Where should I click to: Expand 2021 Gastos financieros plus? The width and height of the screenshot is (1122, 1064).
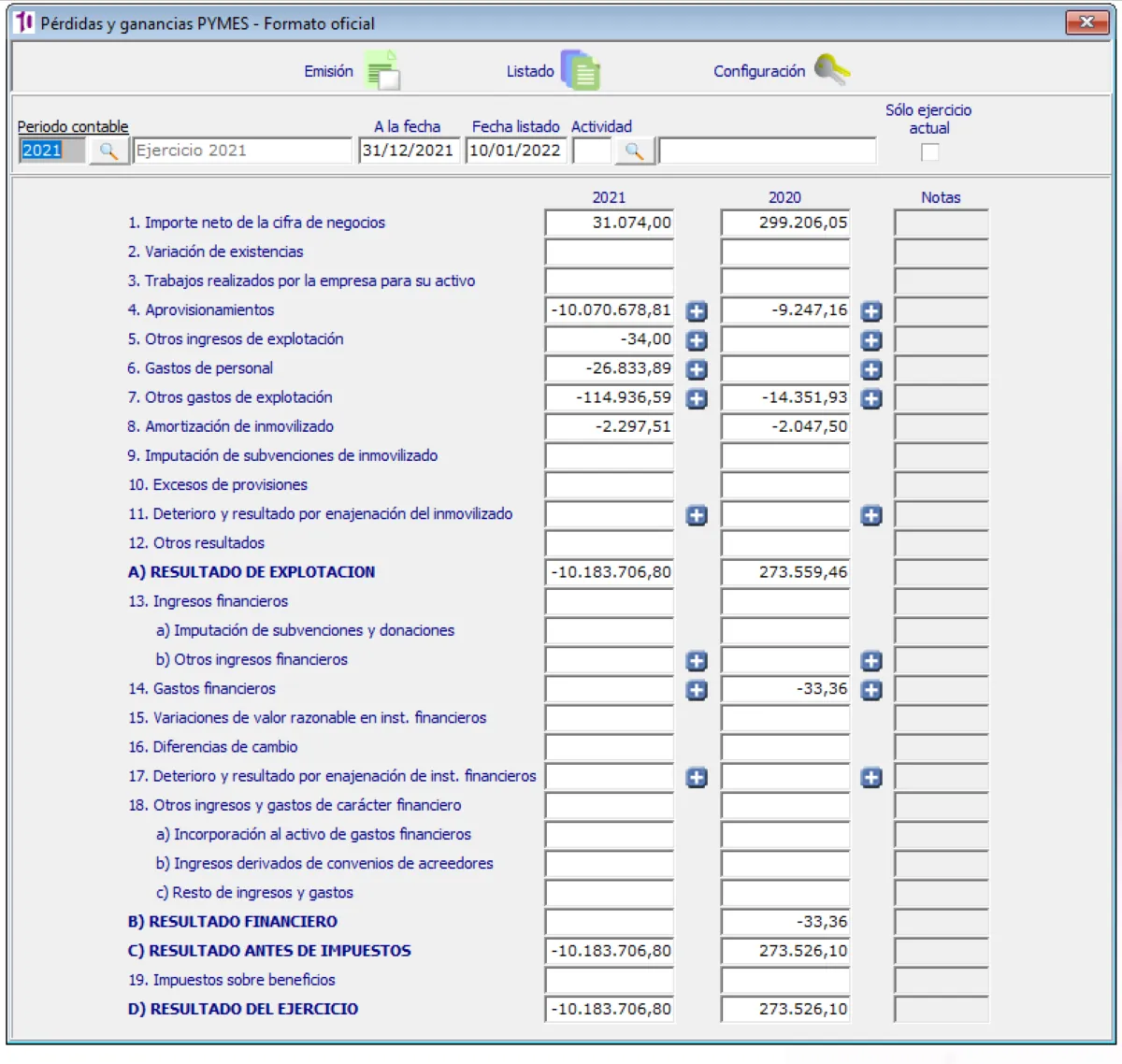[697, 690]
